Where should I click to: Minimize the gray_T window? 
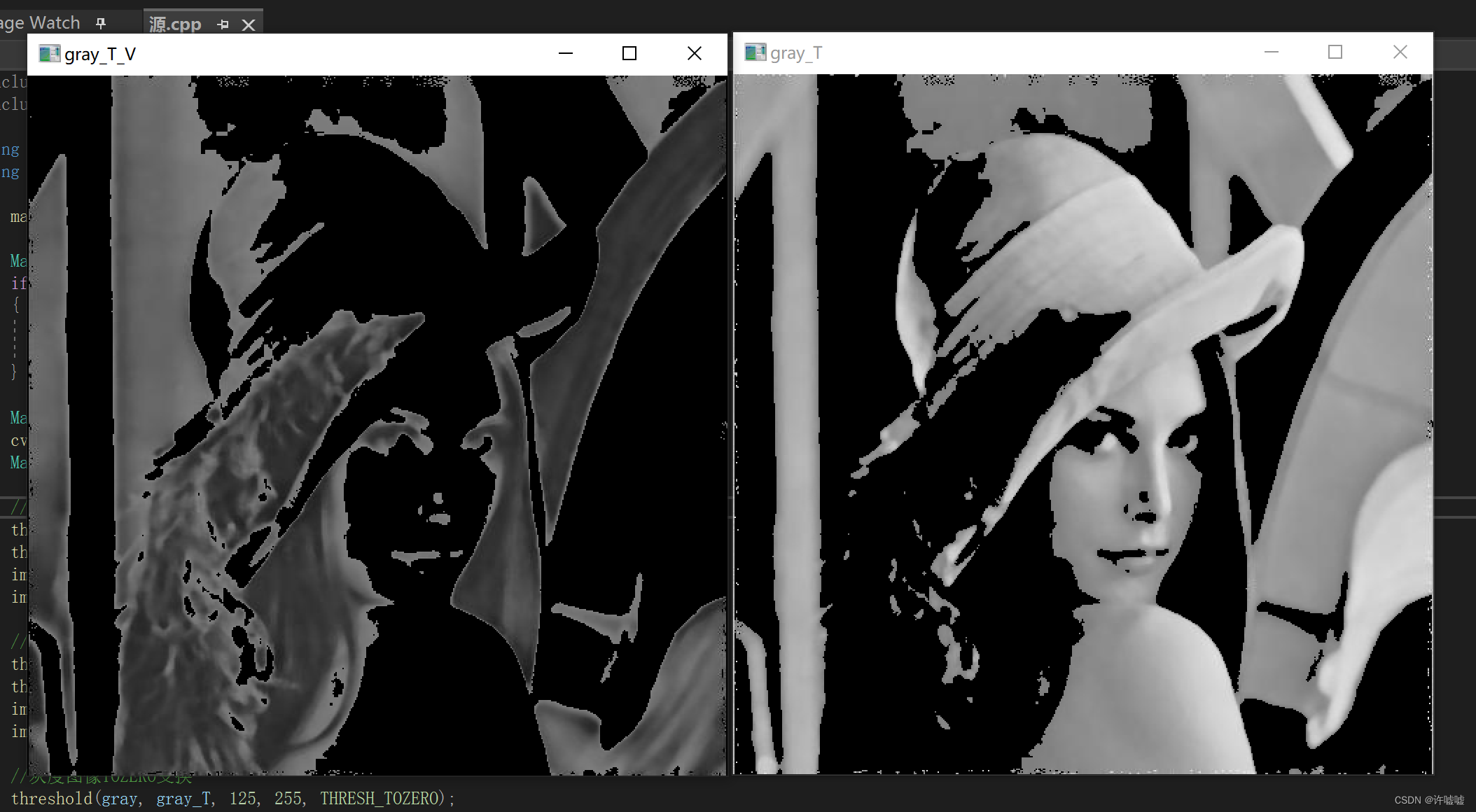point(1271,52)
